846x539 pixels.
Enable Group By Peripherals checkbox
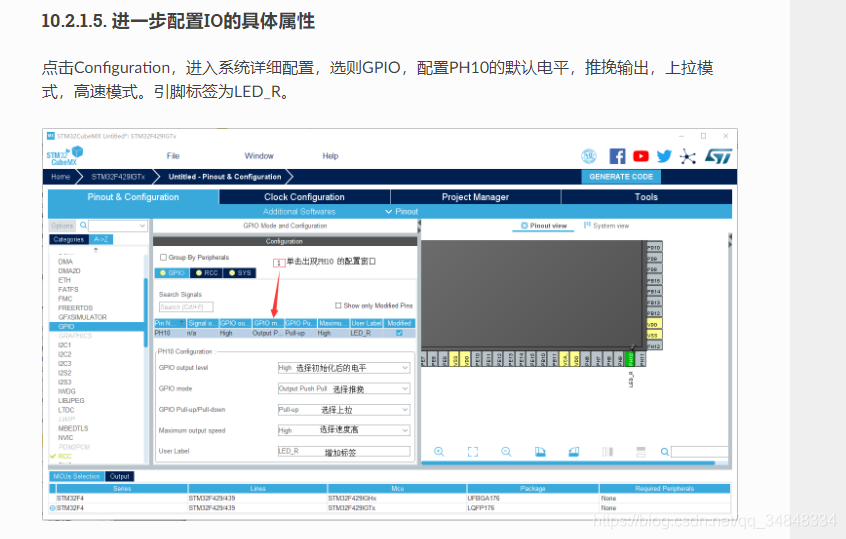click(163, 257)
